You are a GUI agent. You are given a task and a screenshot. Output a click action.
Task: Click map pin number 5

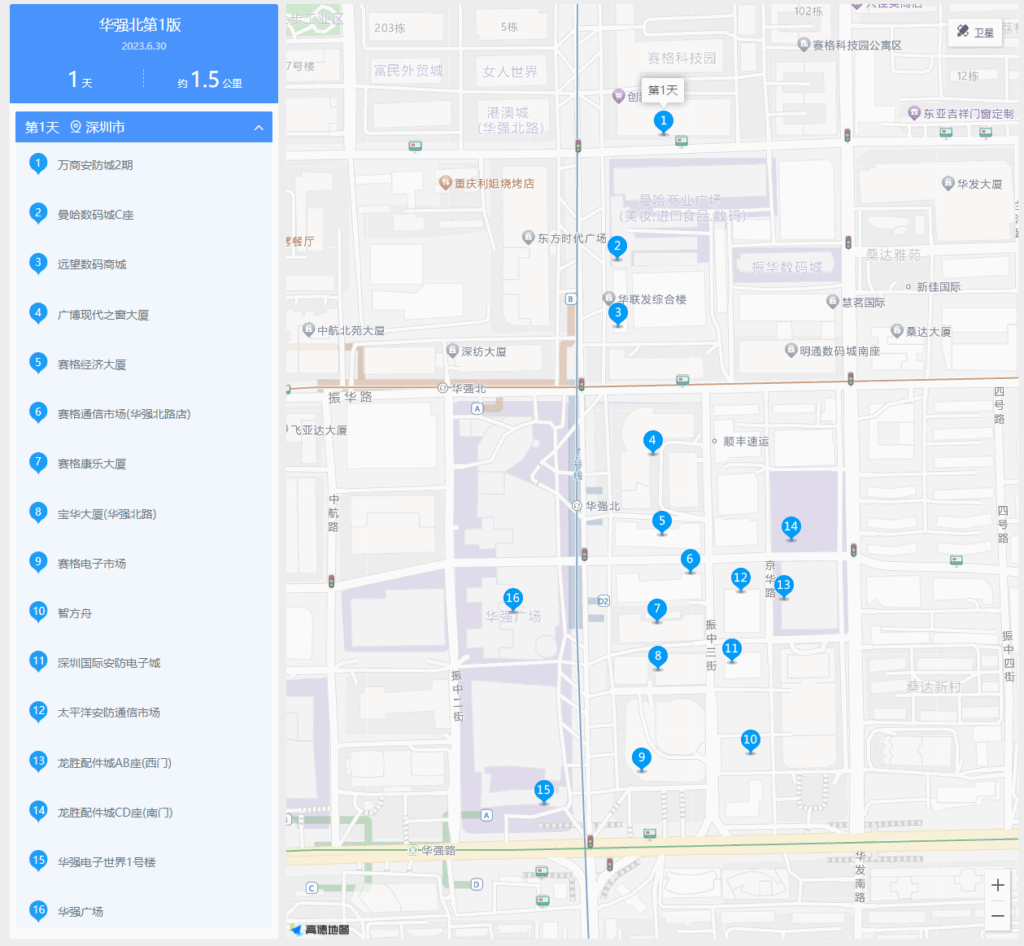(x=662, y=522)
